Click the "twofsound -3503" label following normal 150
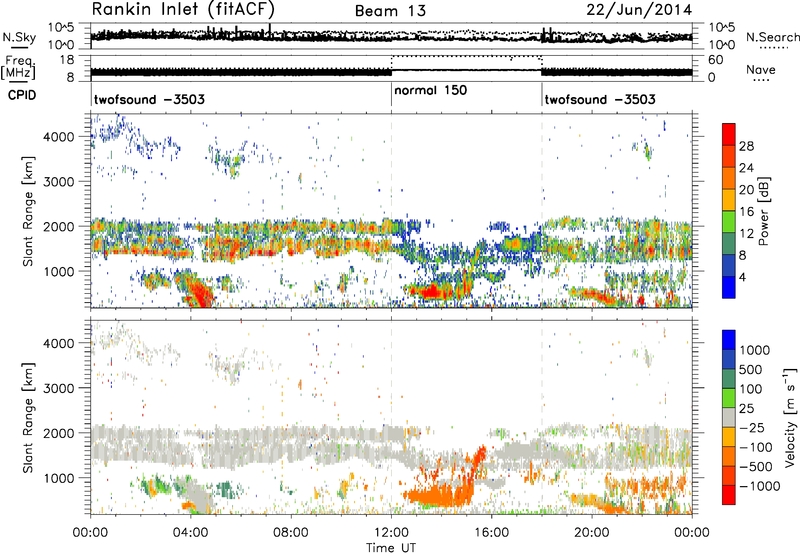 click(x=600, y=99)
